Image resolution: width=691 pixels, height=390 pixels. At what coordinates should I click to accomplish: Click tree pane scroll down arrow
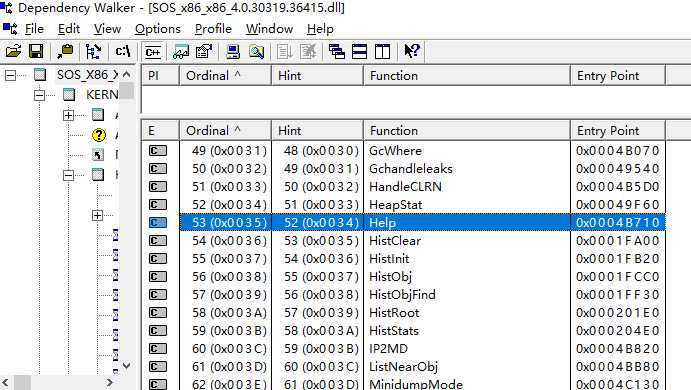click(x=126, y=365)
